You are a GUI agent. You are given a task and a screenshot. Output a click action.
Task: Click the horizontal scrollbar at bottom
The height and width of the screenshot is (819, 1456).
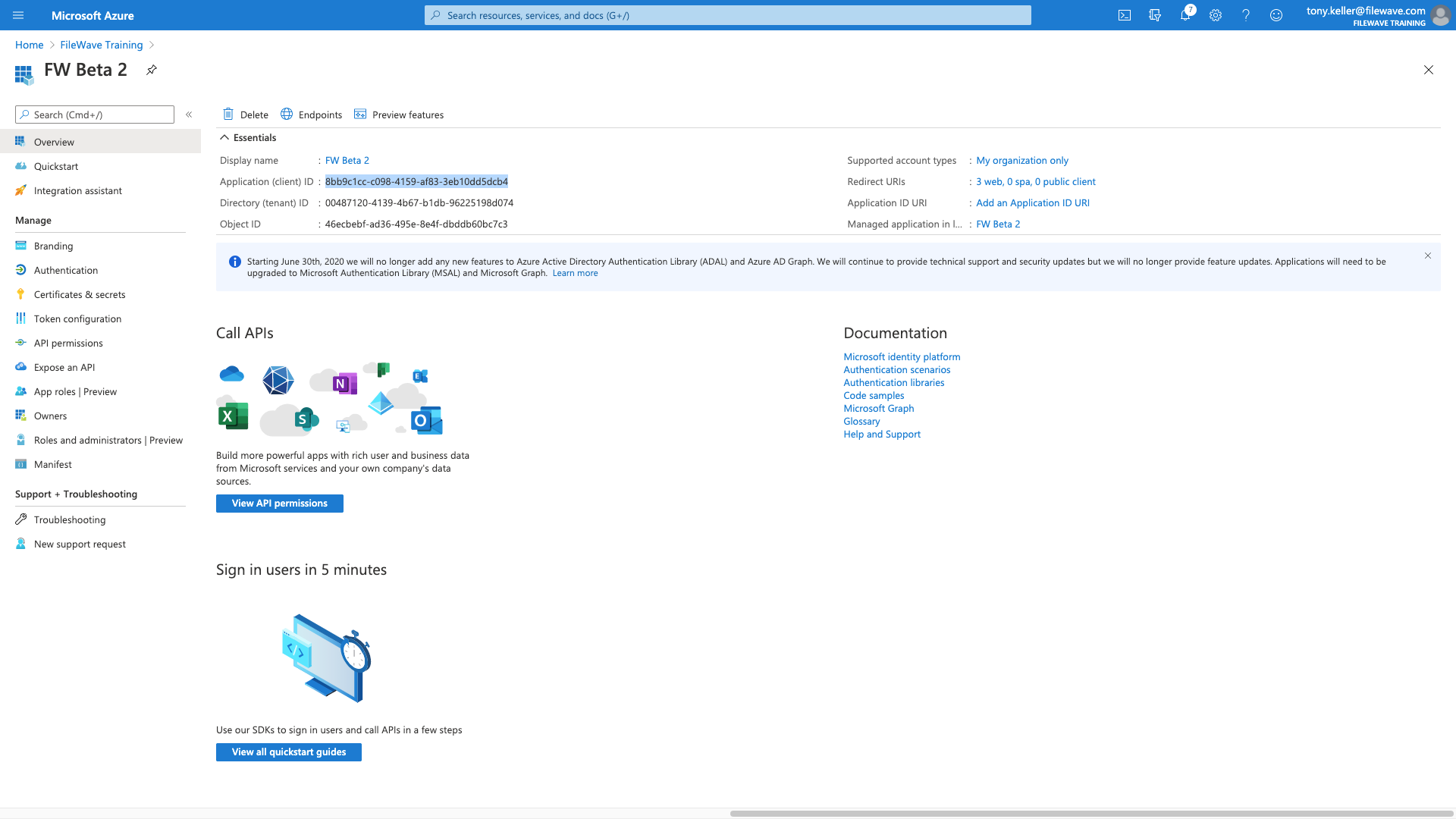point(1092,814)
